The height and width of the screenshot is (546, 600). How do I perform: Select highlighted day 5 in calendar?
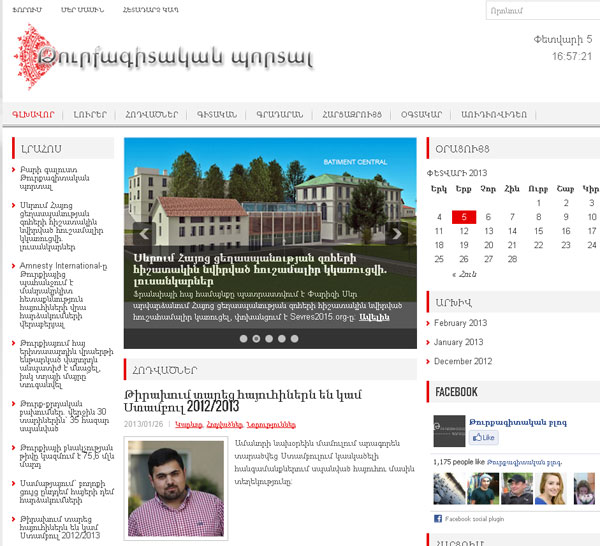pos(462,217)
